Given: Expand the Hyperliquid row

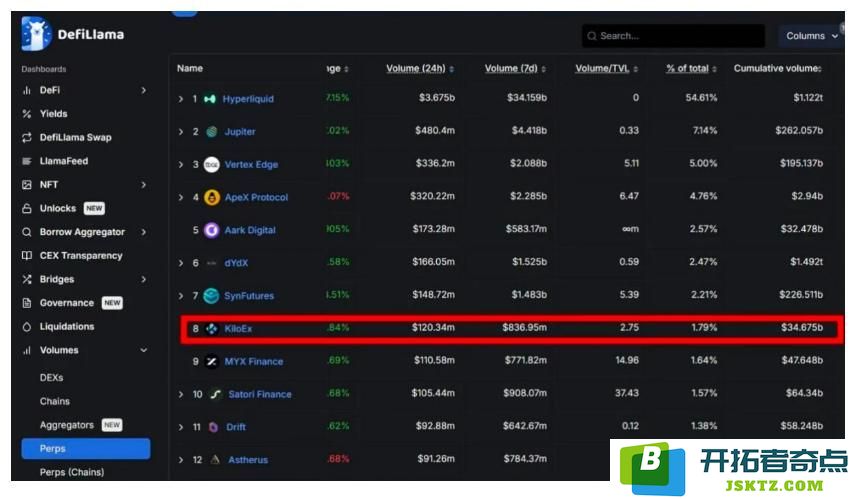Looking at the screenshot, I should coord(181,99).
